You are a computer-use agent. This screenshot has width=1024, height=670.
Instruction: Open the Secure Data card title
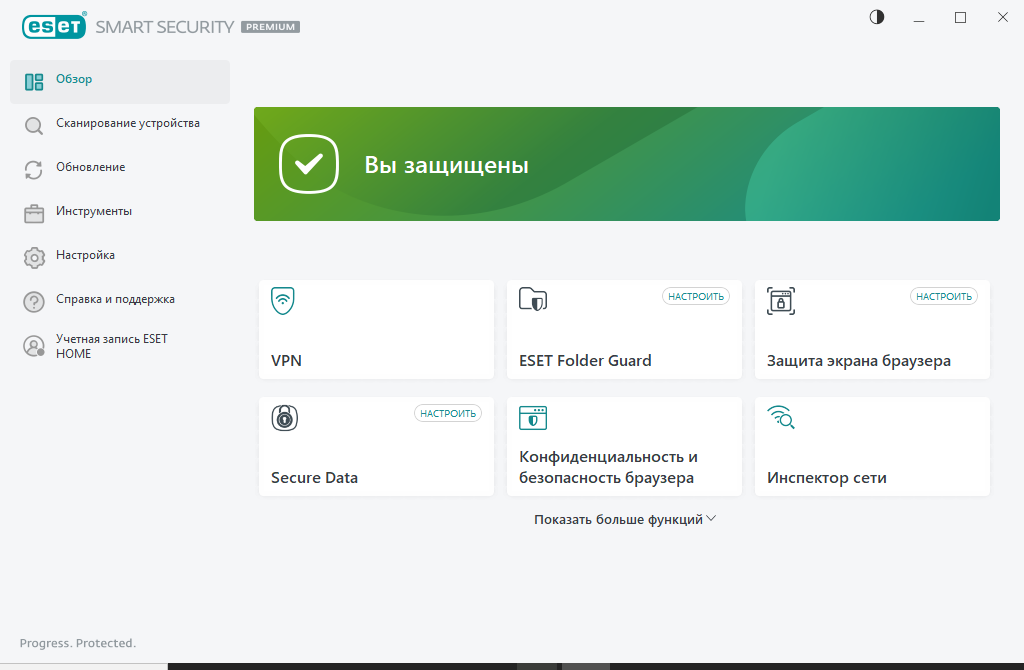pos(314,477)
